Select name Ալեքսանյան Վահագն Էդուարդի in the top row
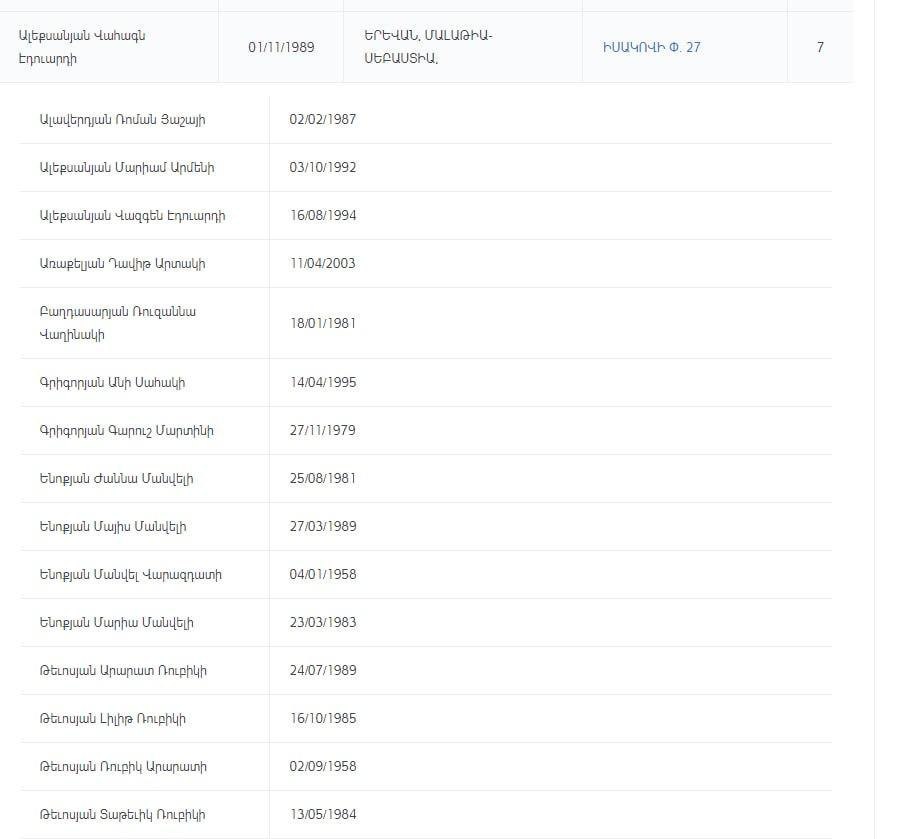 point(82,47)
